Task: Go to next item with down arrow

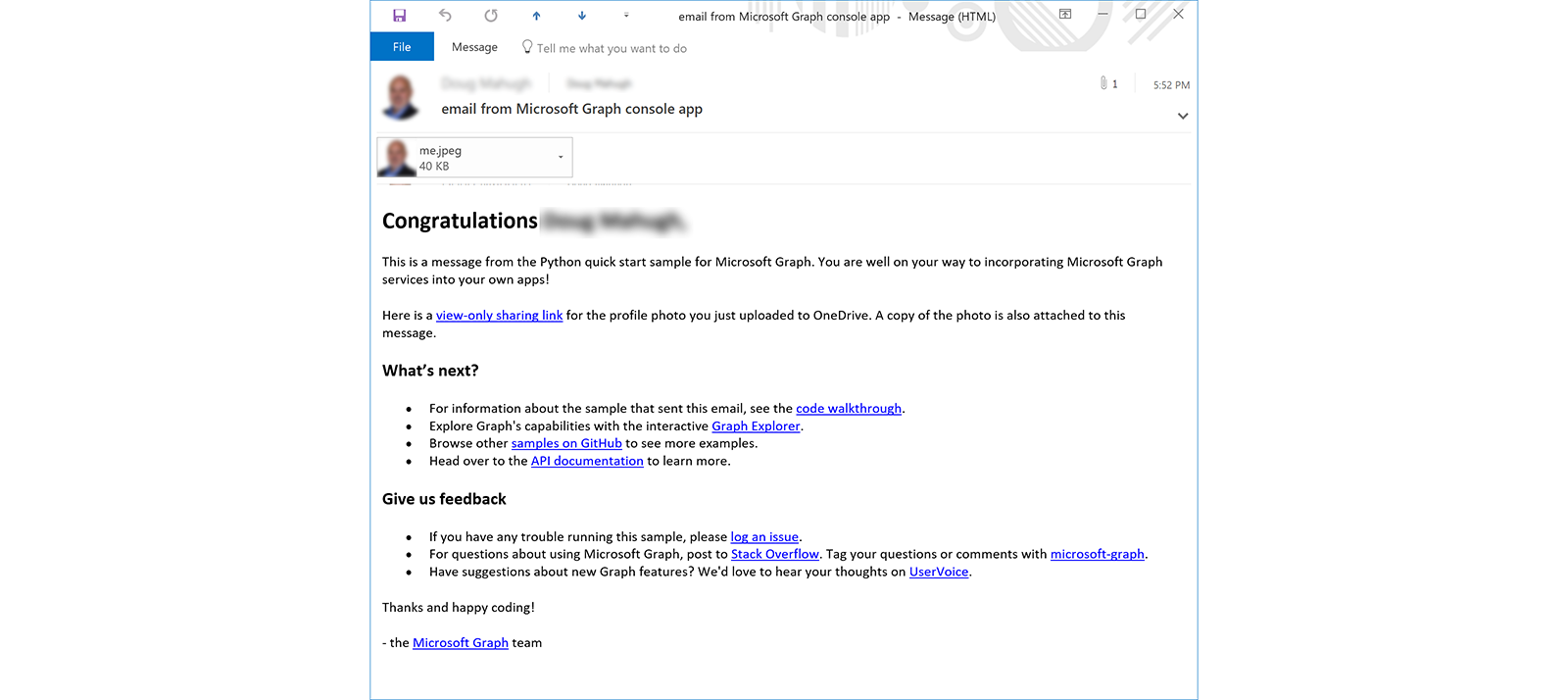Action: tap(582, 16)
